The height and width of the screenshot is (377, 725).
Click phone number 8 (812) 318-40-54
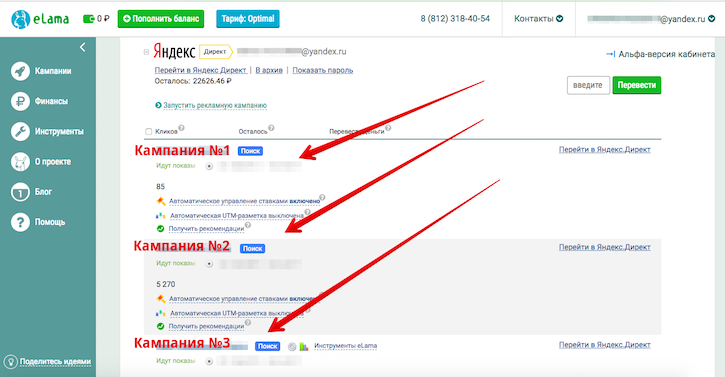coord(455,19)
